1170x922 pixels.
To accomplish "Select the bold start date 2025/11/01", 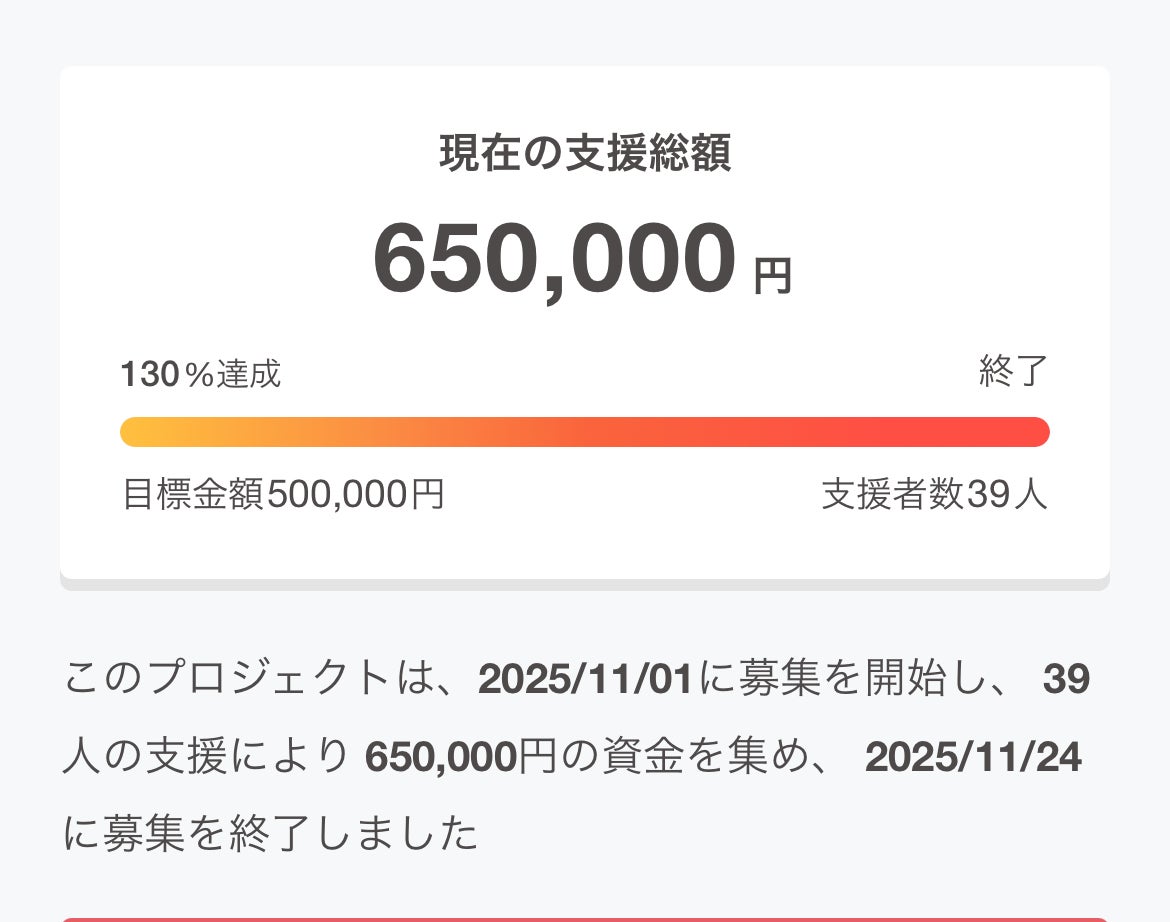I will 586,680.
